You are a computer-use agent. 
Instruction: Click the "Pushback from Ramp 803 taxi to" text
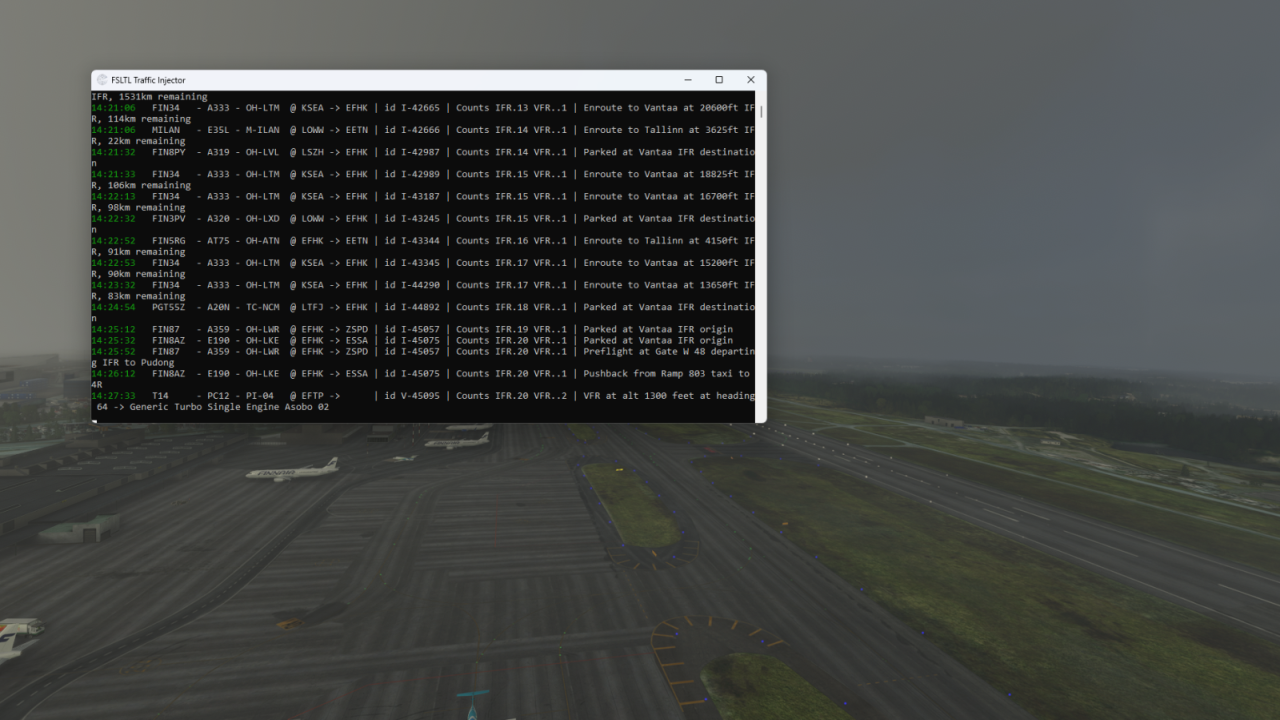pos(667,374)
